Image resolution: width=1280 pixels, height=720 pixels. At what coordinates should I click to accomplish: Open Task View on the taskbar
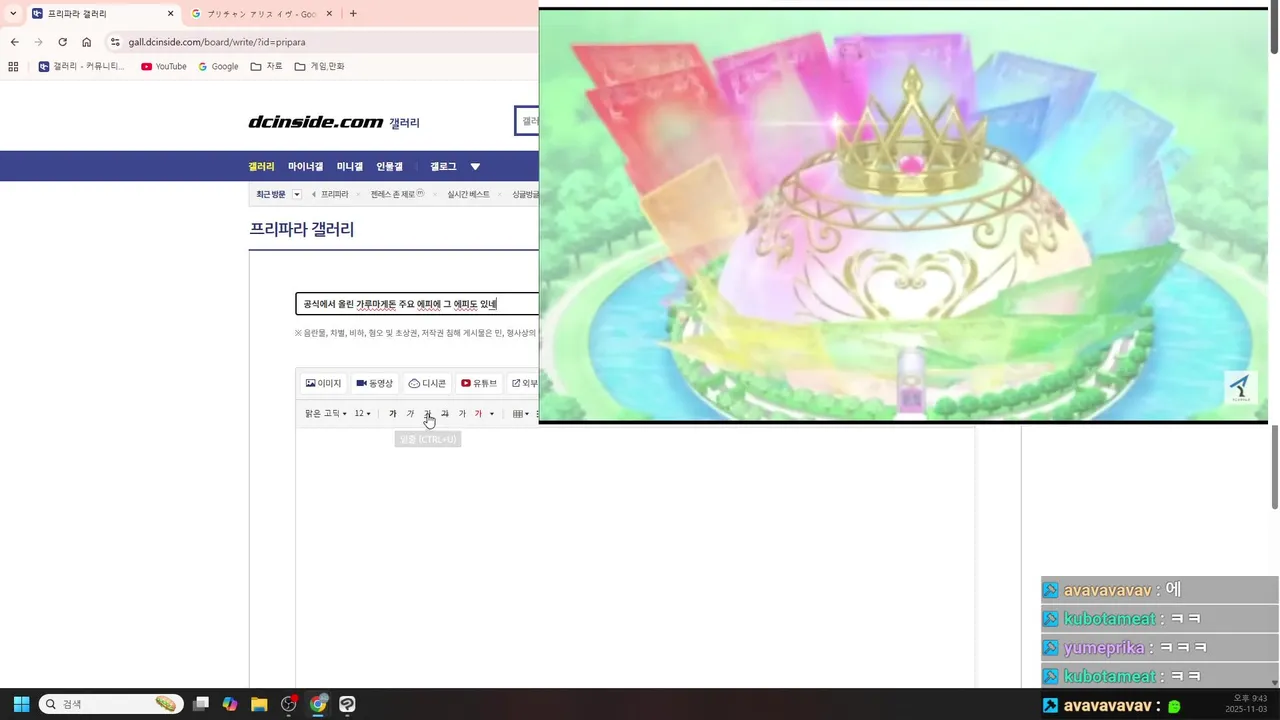pos(201,704)
